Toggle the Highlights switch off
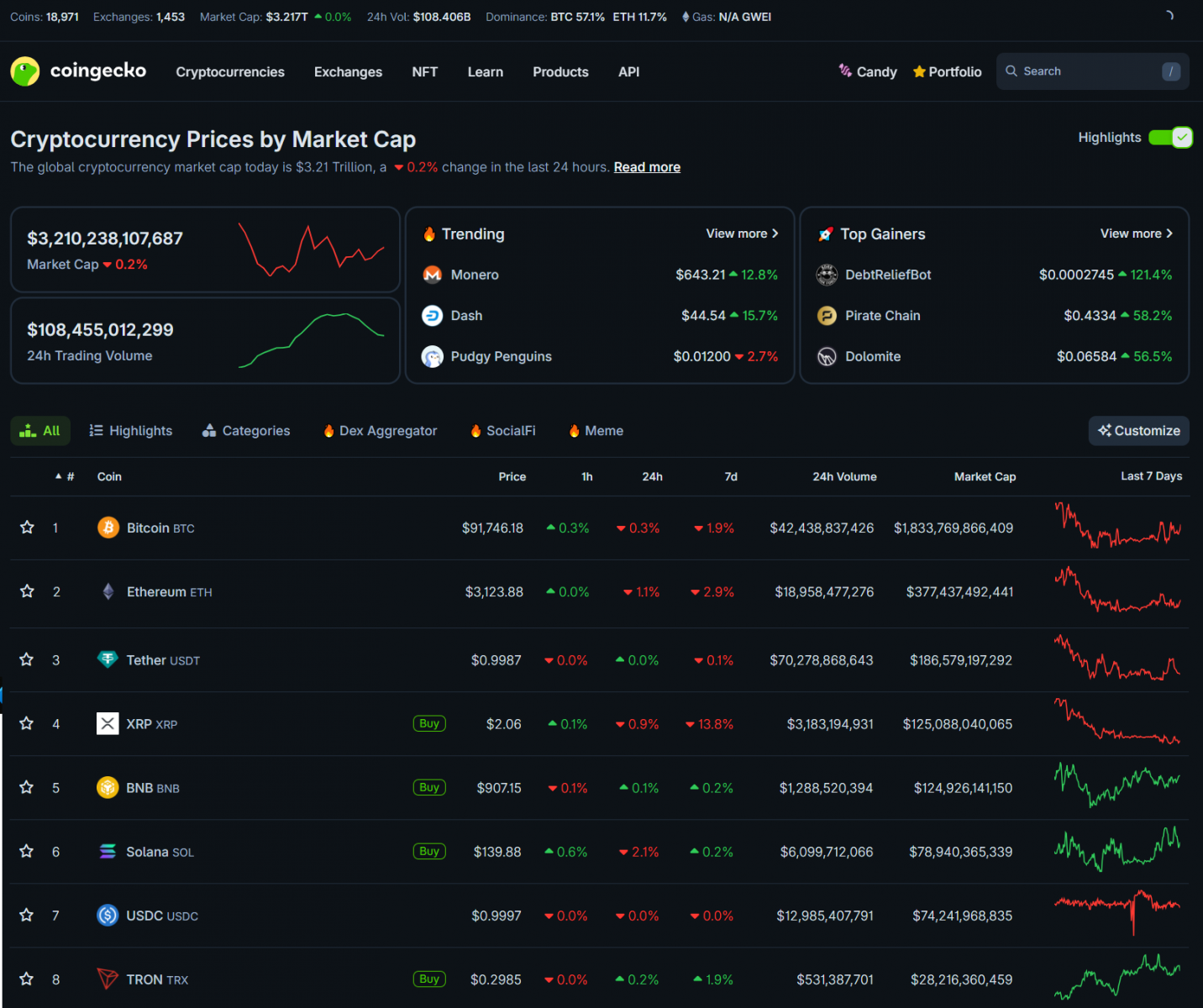Screen dimensions: 1203x1008 [1170, 138]
